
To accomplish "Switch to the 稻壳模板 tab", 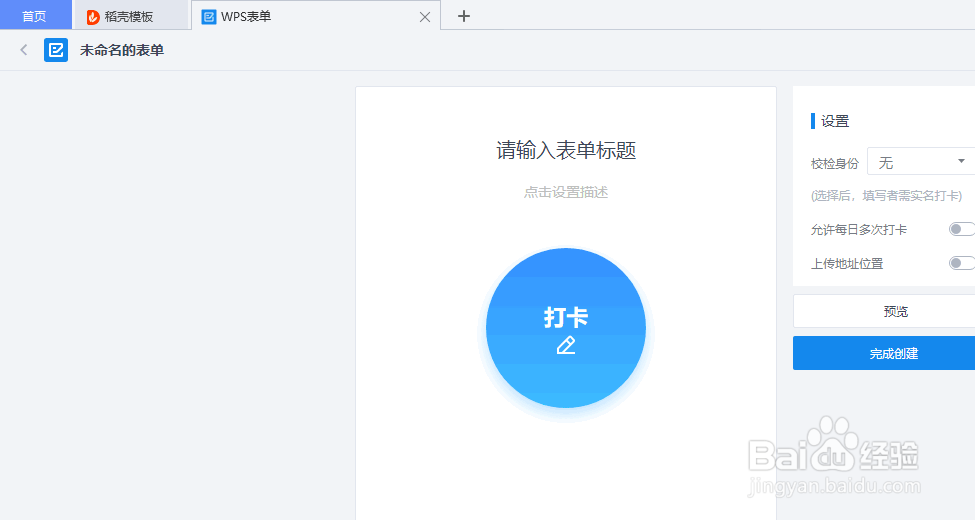I will click(x=131, y=16).
